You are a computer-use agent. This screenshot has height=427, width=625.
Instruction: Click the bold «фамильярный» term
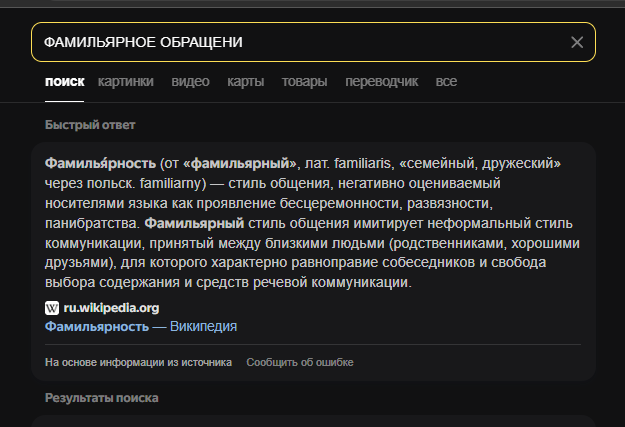[x=240, y=163]
